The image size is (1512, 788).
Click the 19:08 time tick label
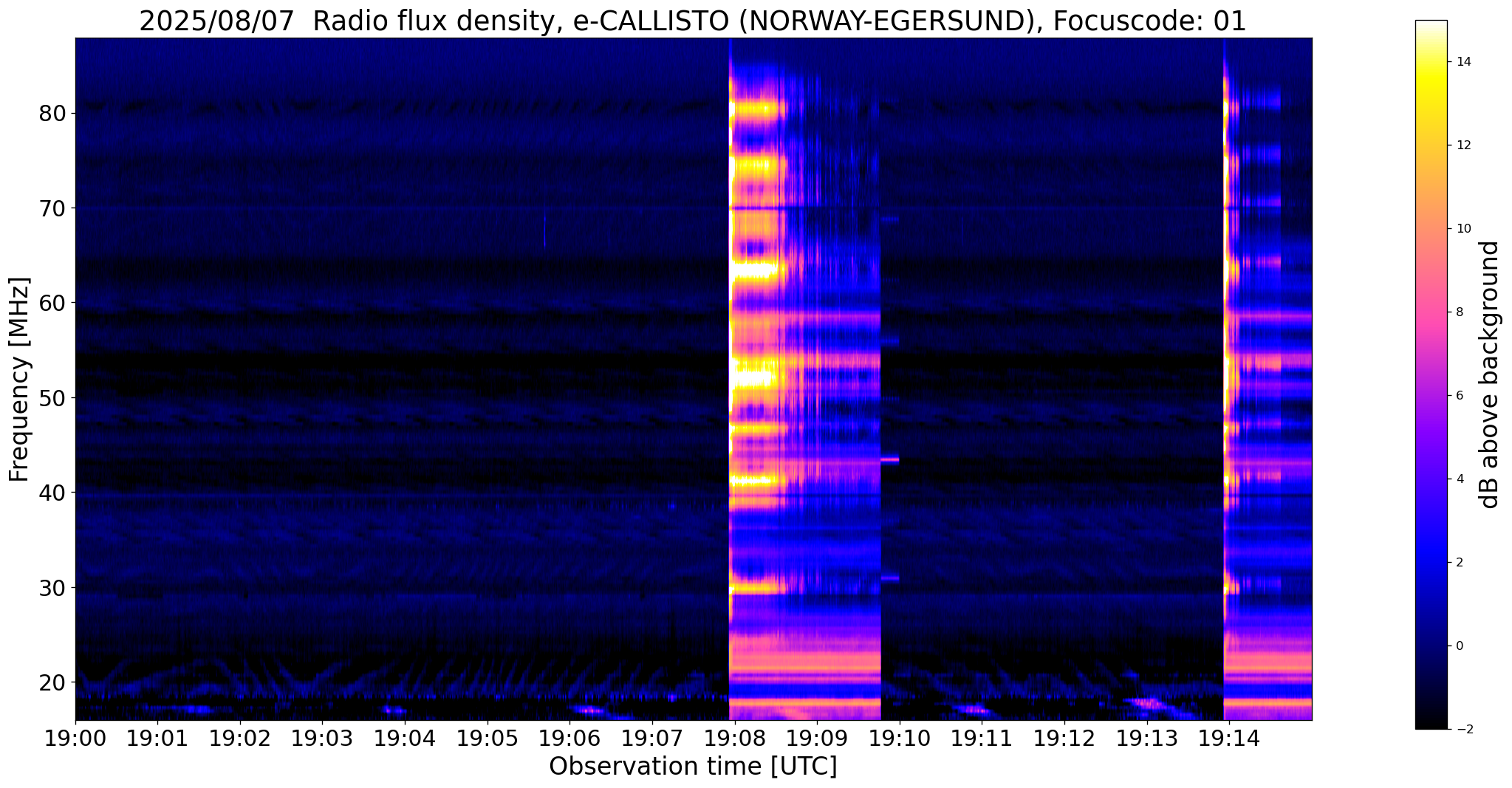735,738
